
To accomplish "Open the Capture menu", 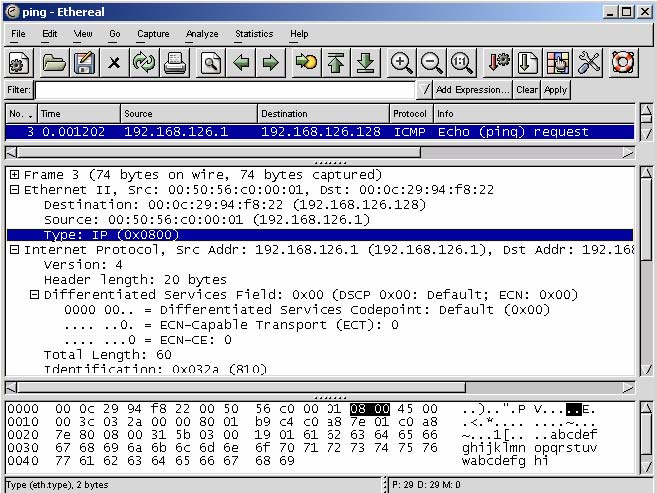I will pyautogui.click(x=153, y=34).
